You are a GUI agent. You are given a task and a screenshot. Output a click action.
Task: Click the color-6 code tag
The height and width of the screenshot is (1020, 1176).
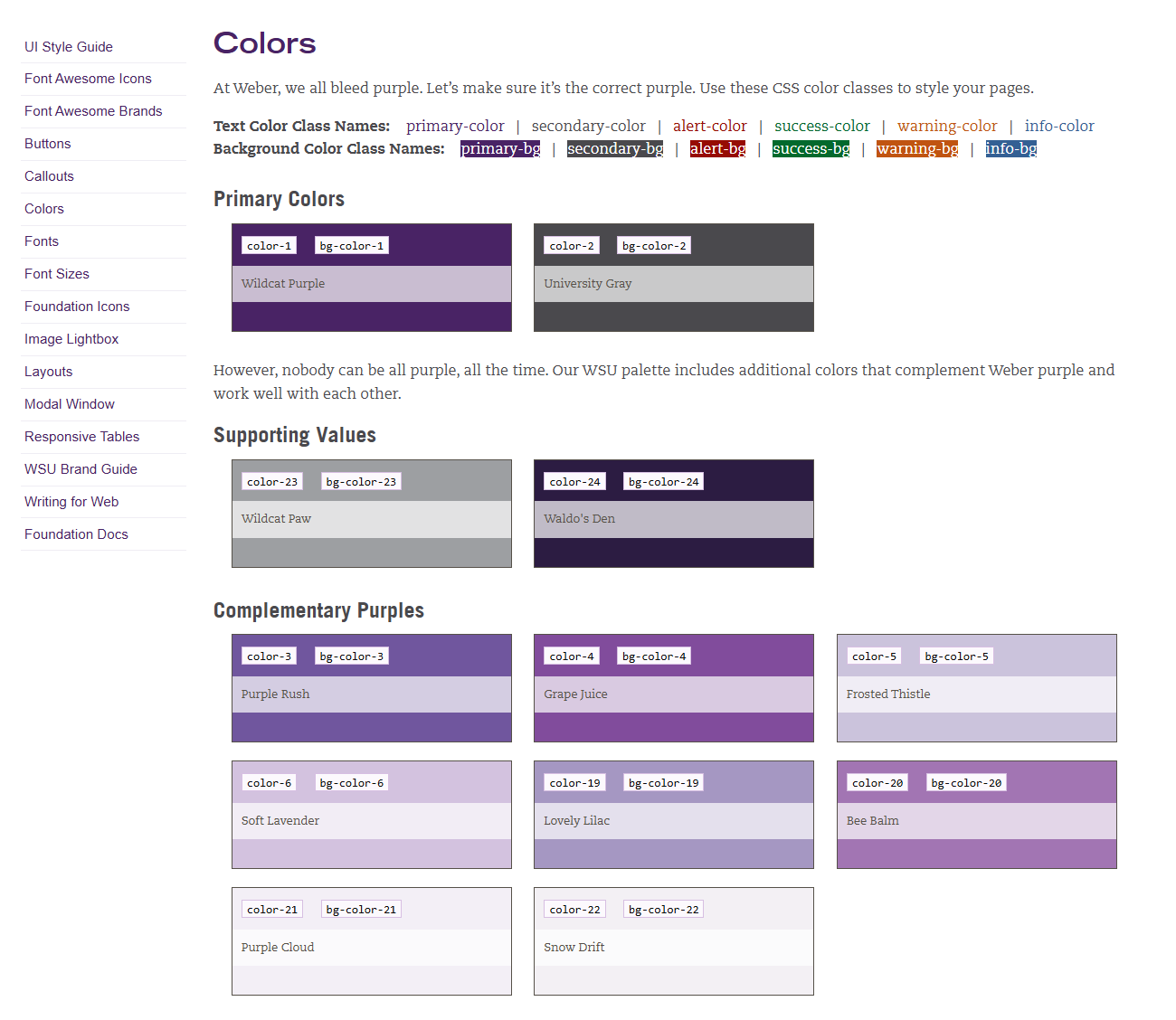click(270, 782)
